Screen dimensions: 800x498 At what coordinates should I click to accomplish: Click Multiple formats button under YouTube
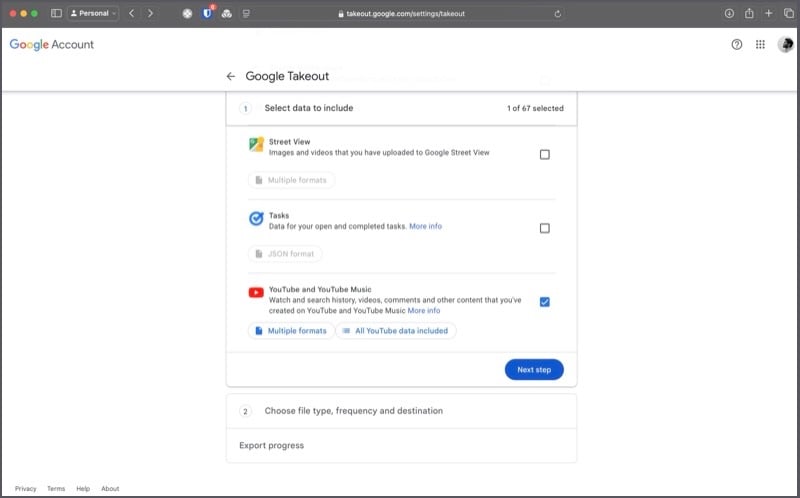point(291,331)
